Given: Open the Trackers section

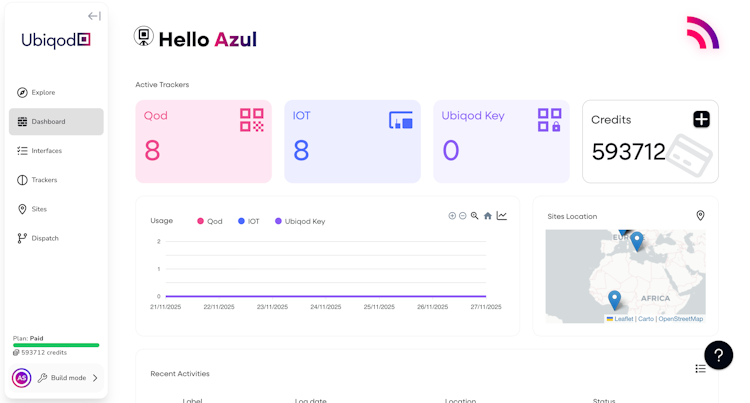Looking at the screenshot, I should [x=56, y=180].
